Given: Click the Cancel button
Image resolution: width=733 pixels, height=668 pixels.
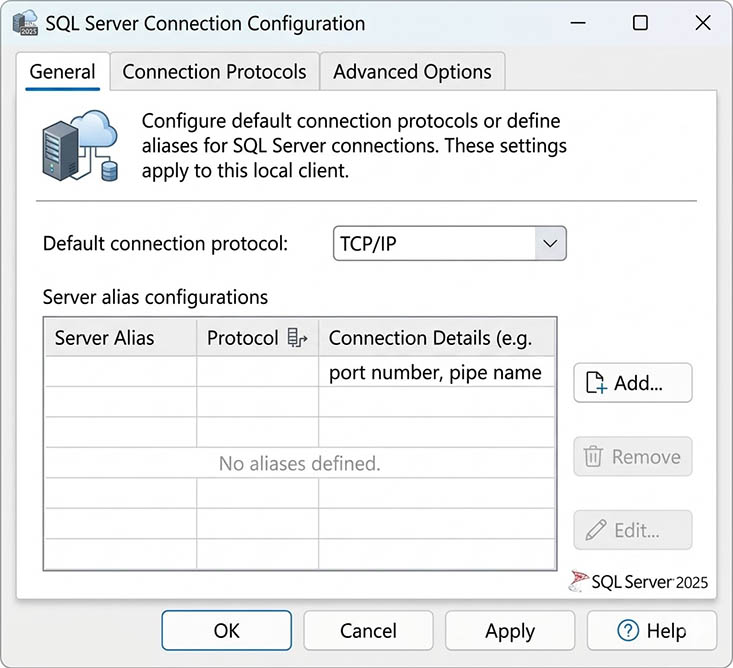Looking at the screenshot, I should pos(368,631).
